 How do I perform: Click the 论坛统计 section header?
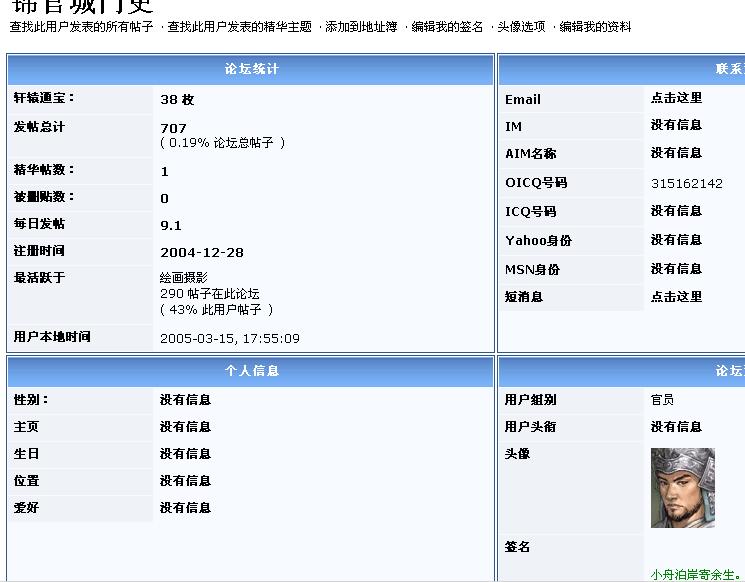coord(251,70)
